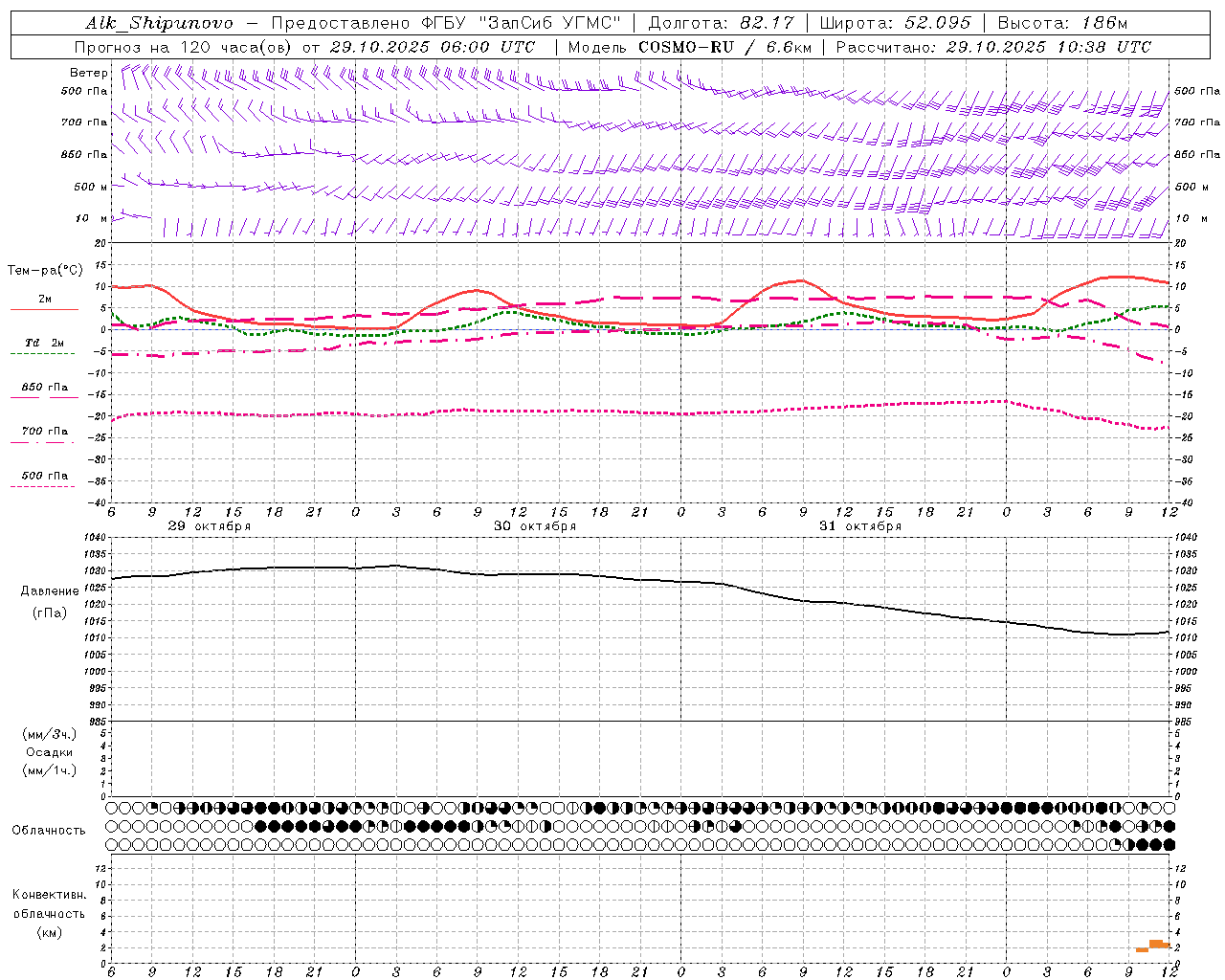Screen dimensions: 1225x980
Task: Click the '(гПа)' pressure unit label
Action: pos(50,612)
